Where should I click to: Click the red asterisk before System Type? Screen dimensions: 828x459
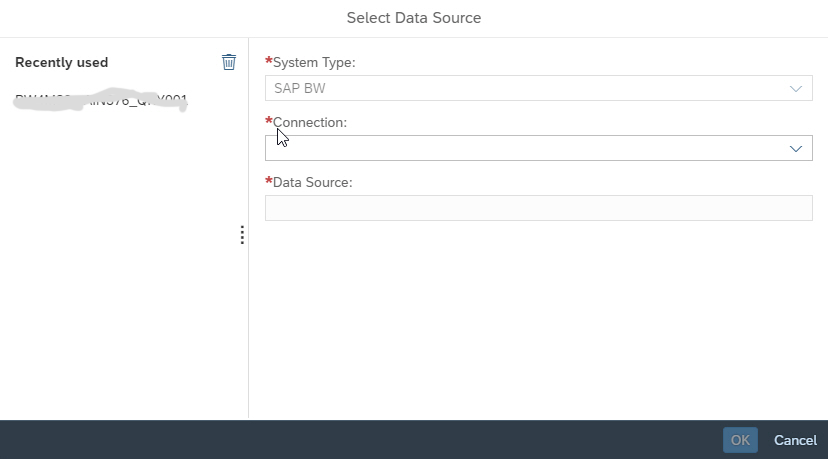tap(269, 62)
